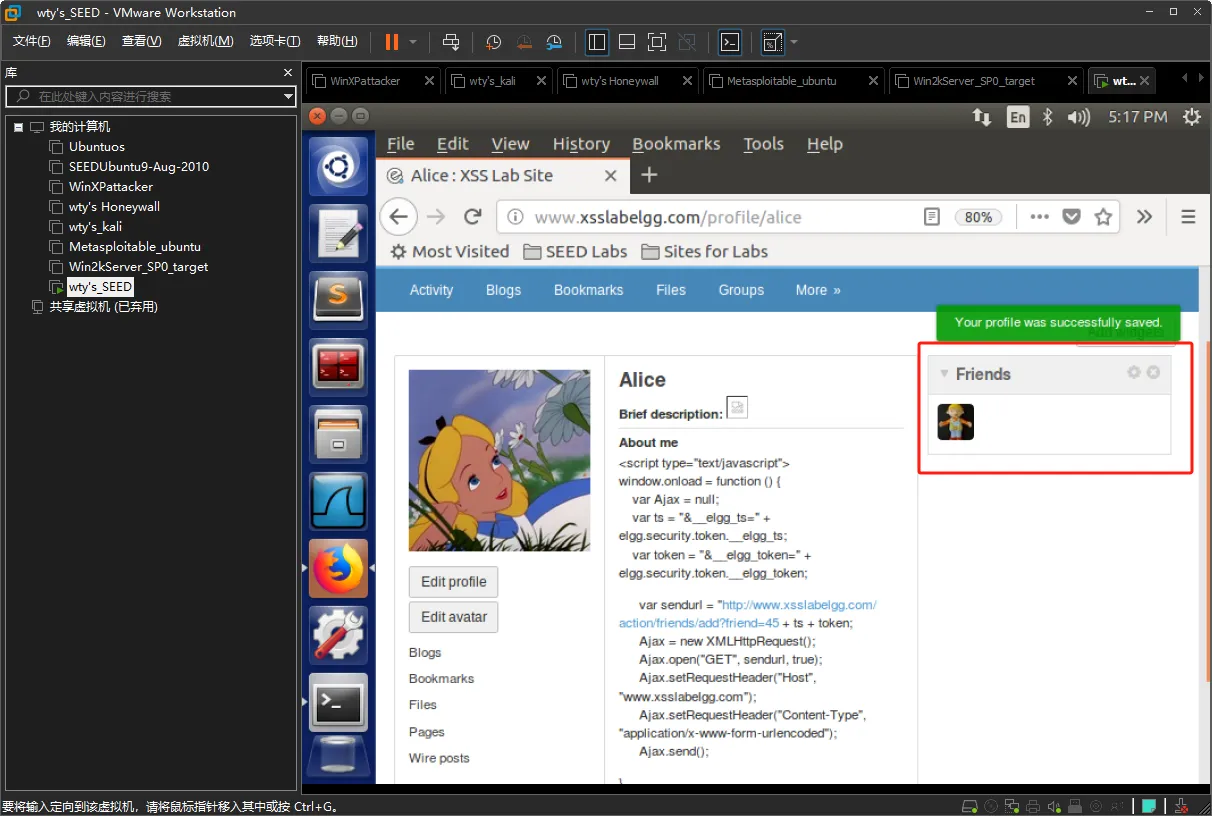Open the Terminal from Ubuntu launcher
Image resolution: width=1212 pixels, height=816 pixels.
tap(339, 701)
